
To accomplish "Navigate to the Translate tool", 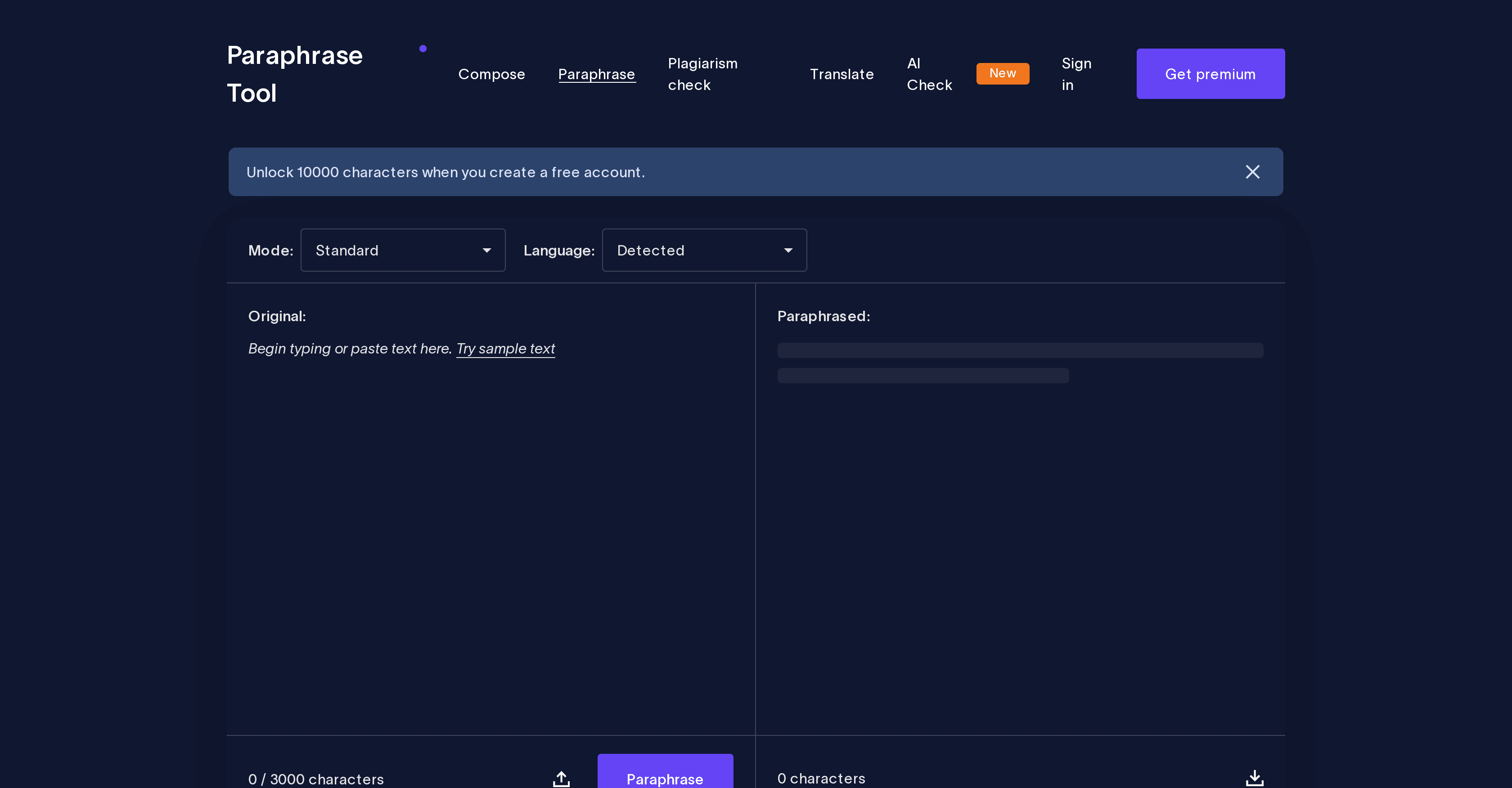I will click(x=841, y=74).
